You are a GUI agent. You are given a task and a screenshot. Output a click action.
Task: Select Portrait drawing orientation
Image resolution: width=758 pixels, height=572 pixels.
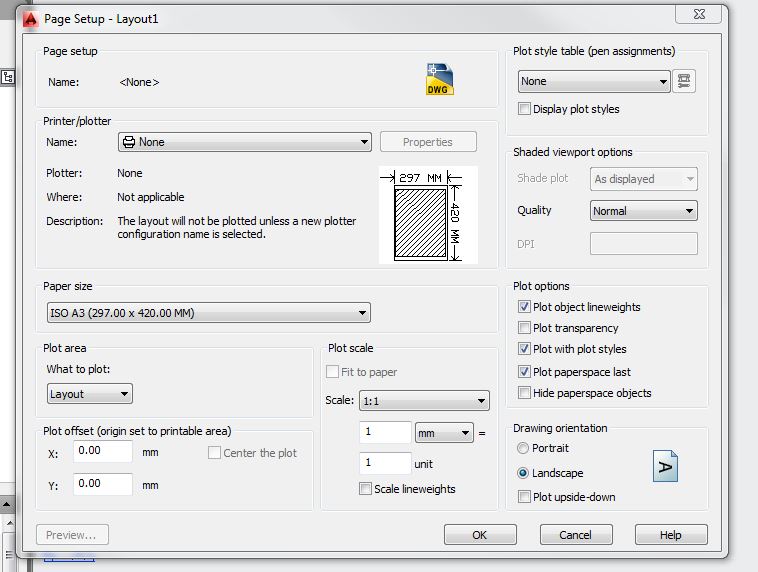click(523, 449)
